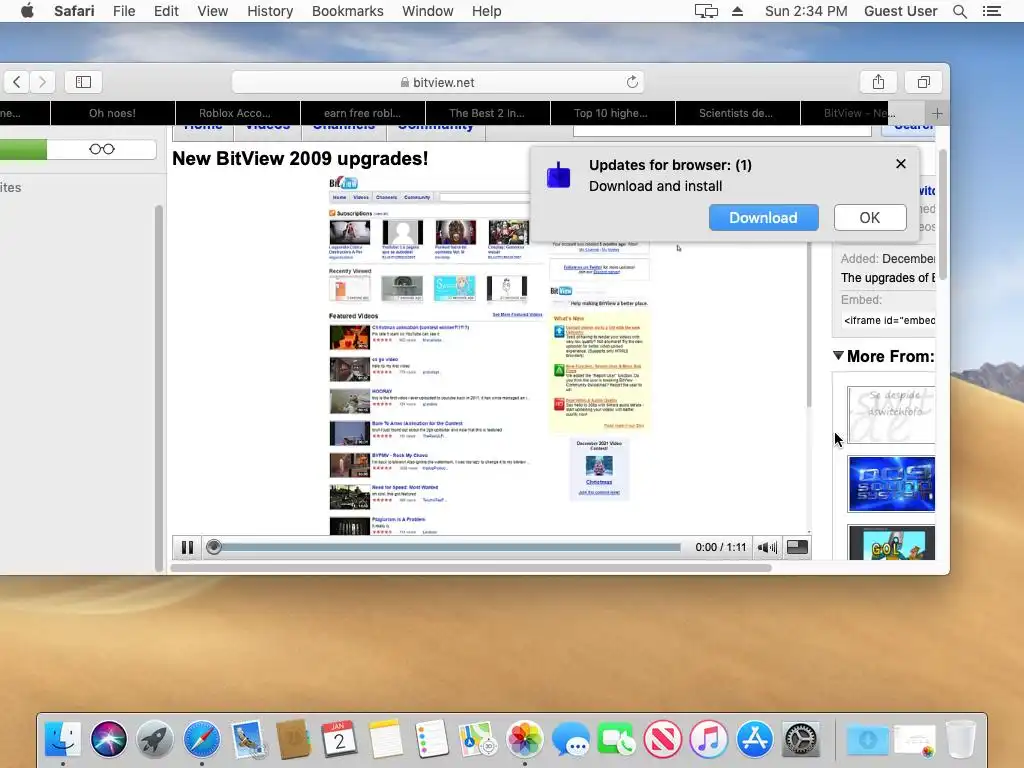Open FaceTime in the Dock
The height and width of the screenshot is (768, 1024).
point(616,739)
